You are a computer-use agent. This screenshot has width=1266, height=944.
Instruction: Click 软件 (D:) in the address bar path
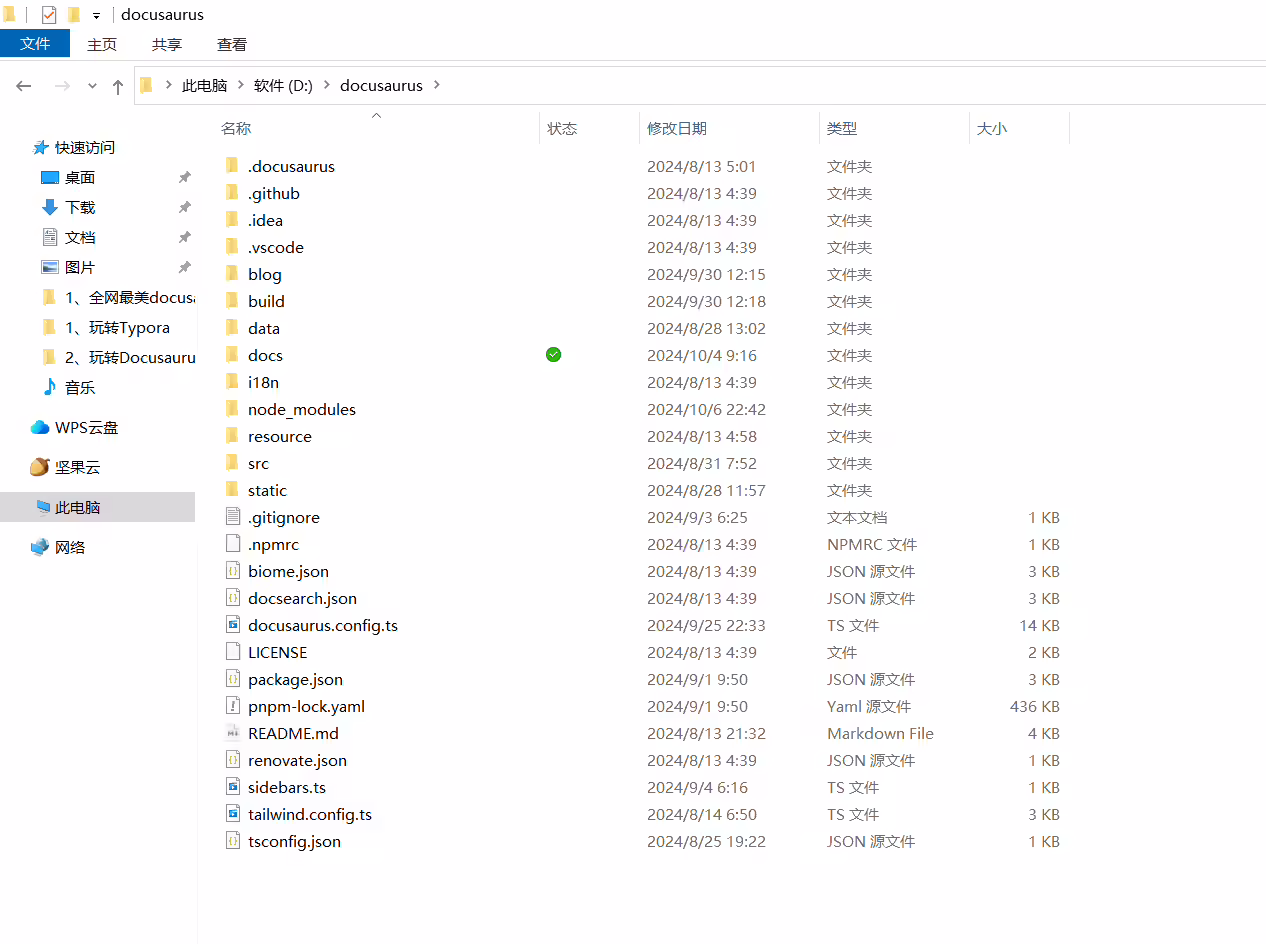pyautogui.click(x=283, y=86)
